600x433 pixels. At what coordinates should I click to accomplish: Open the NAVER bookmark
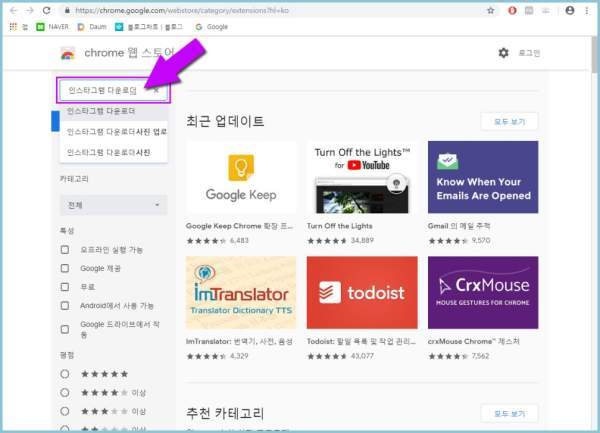[x=52, y=27]
